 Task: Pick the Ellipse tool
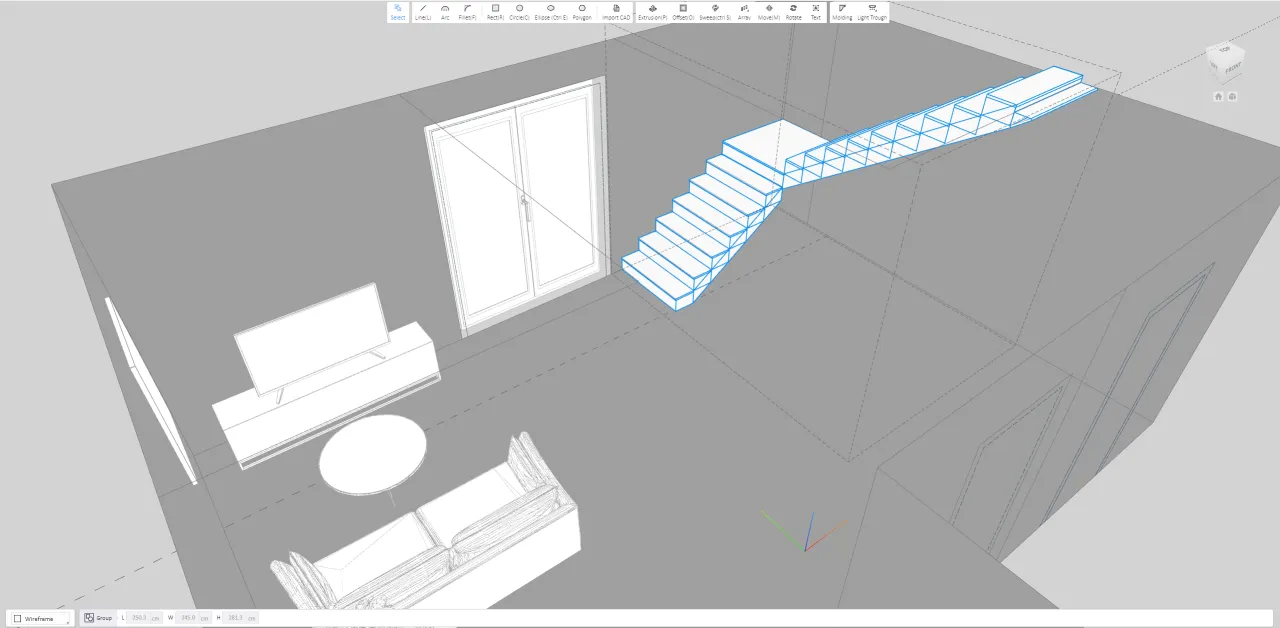click(551, 12)
